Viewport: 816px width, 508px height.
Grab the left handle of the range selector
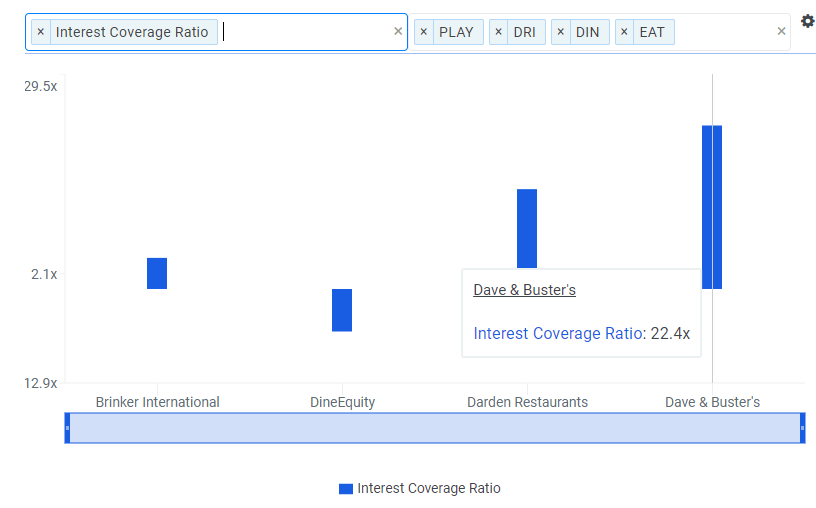tap(67, 428)
